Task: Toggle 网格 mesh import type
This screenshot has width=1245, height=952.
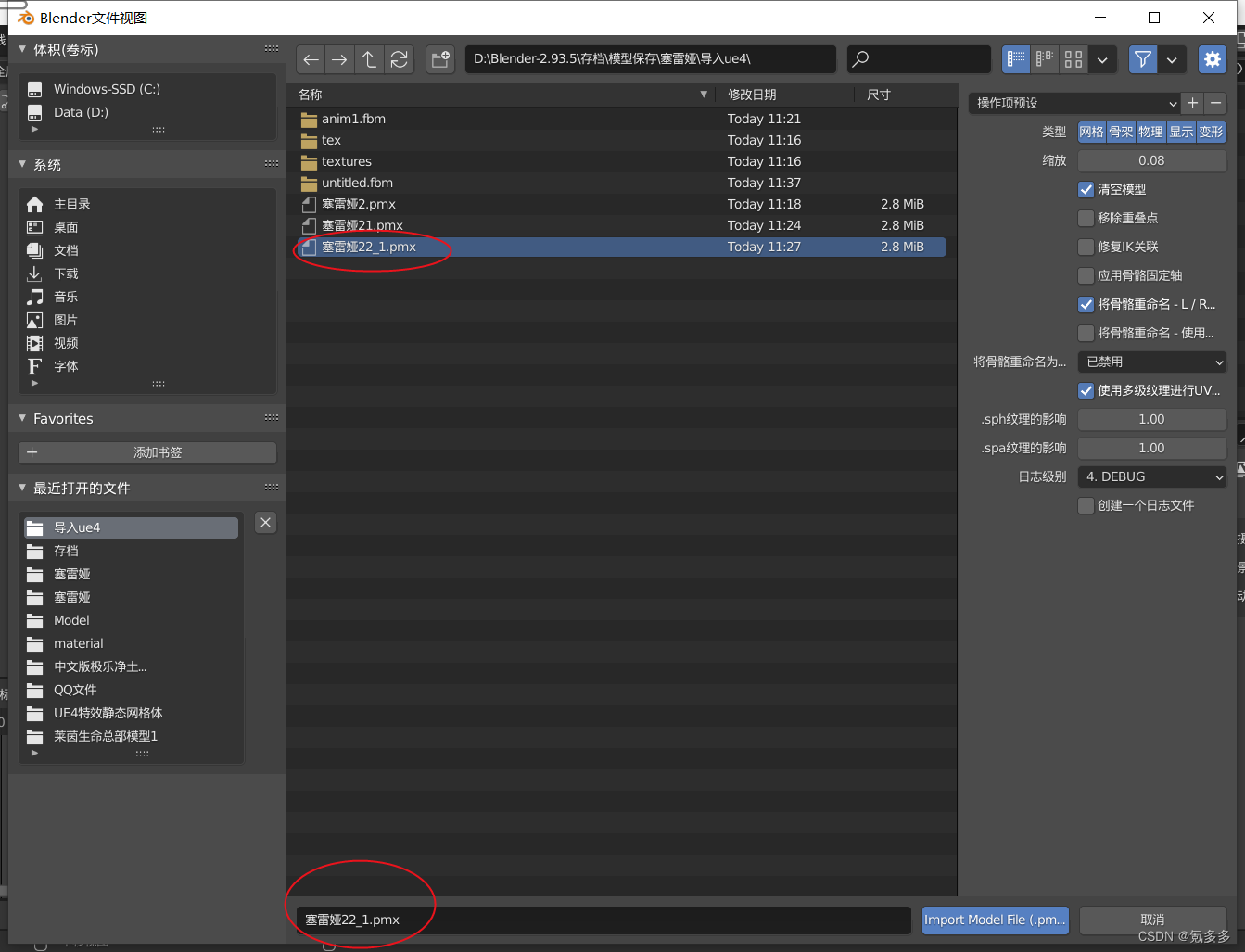Action: pyautogui.click(x=1092, y=132)
